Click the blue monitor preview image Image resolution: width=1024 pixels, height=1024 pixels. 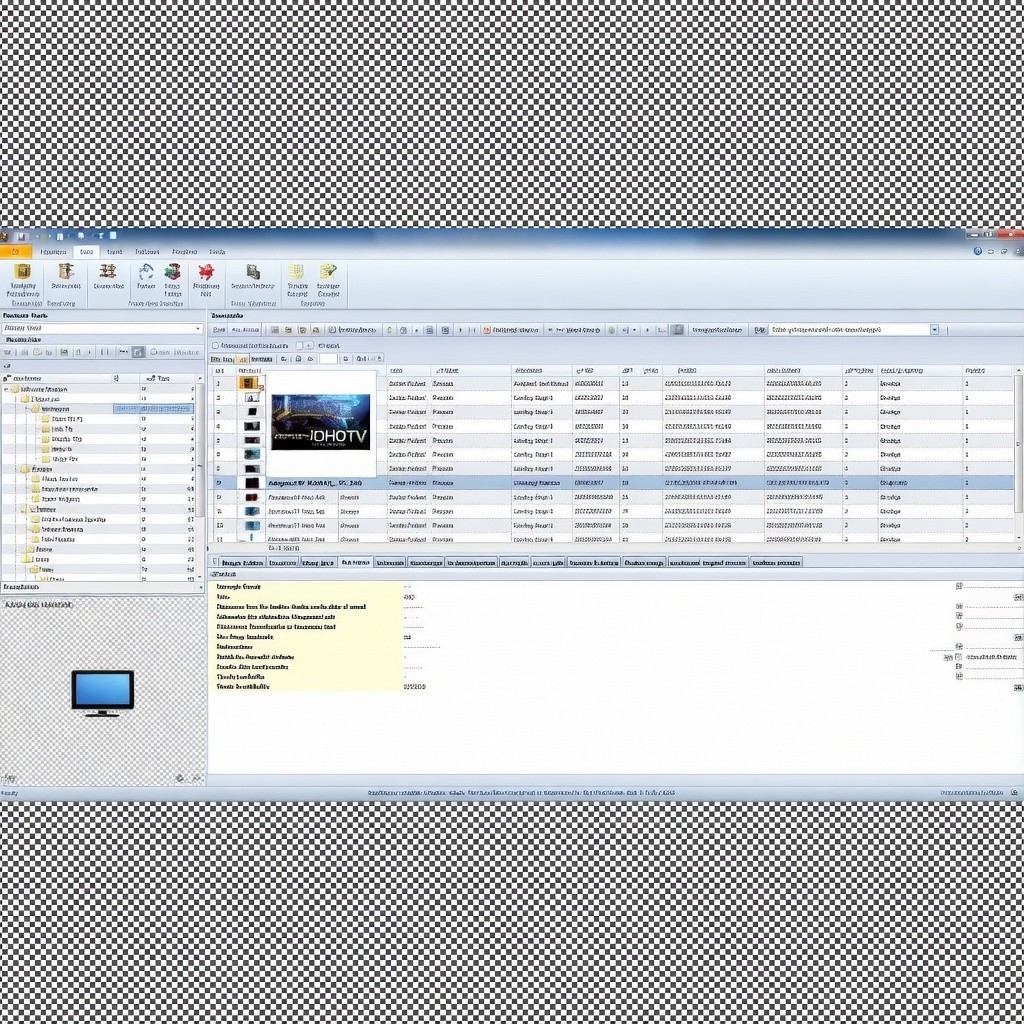click(103, 692)
